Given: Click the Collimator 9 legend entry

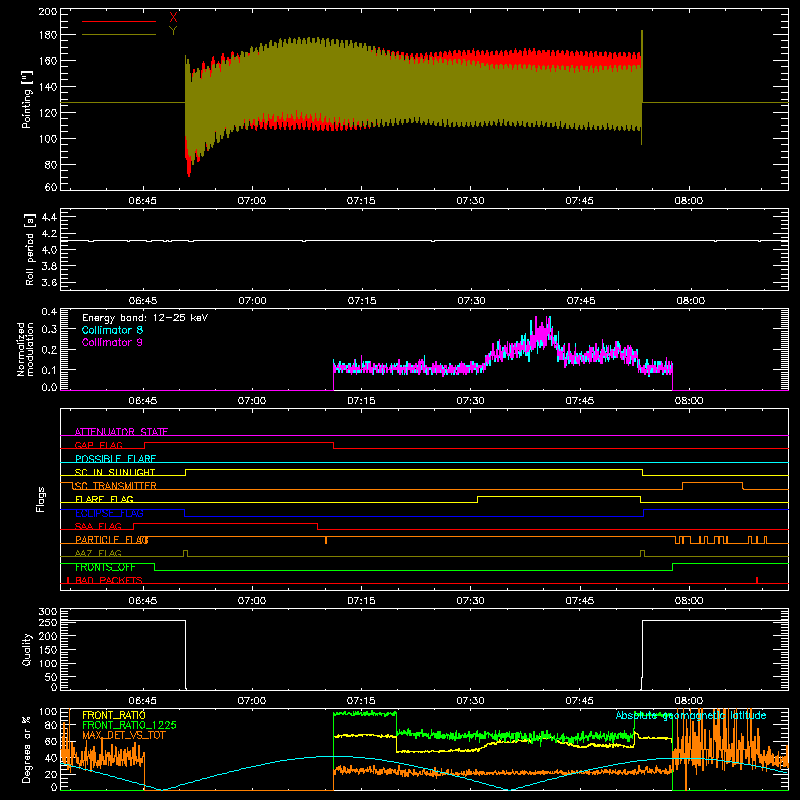Looking at the screenshot, I should [112, 342].
